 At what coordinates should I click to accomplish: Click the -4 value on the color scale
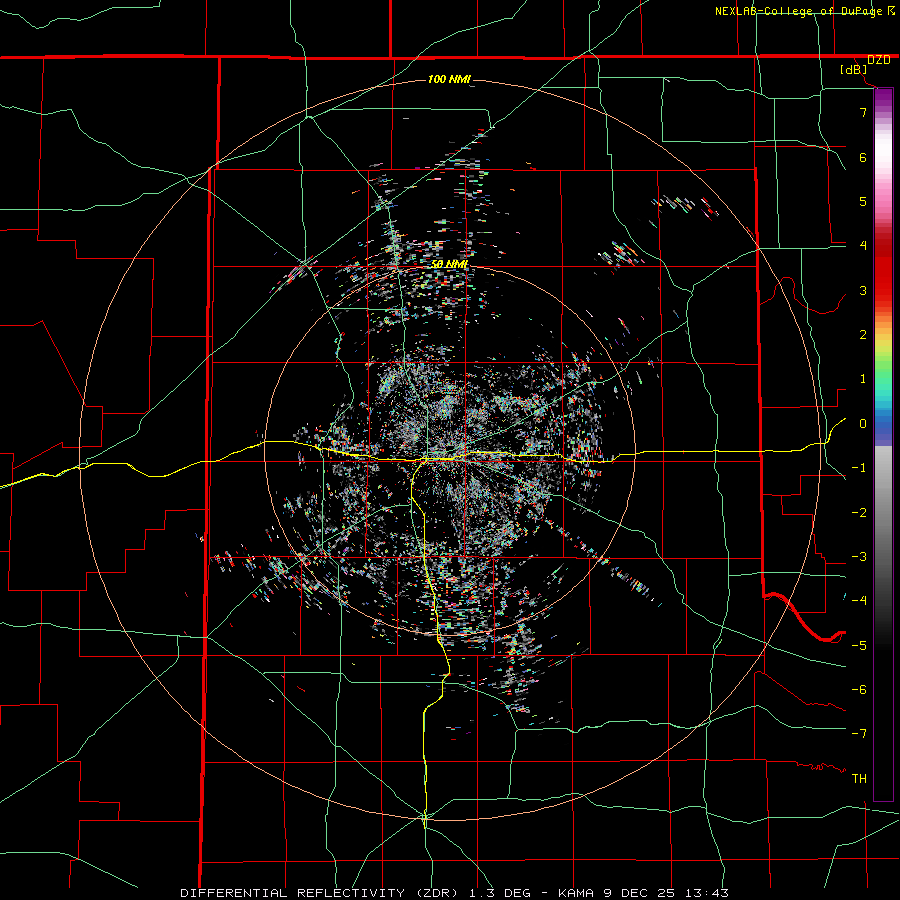click(859, 601)
